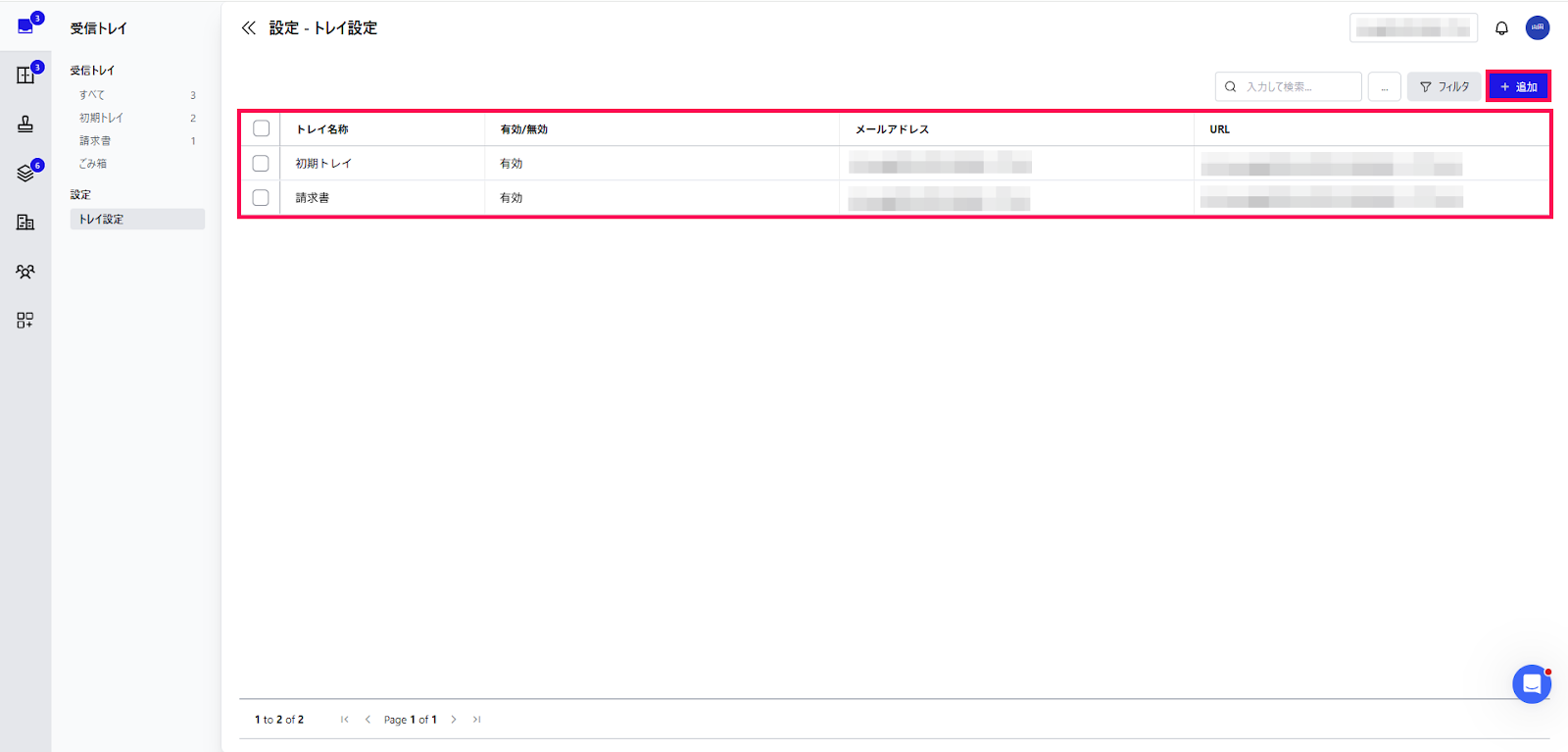Screen dimensions: 1568x752
Task: Click 有効 status in 請求書 row
Action: point(512,198)
